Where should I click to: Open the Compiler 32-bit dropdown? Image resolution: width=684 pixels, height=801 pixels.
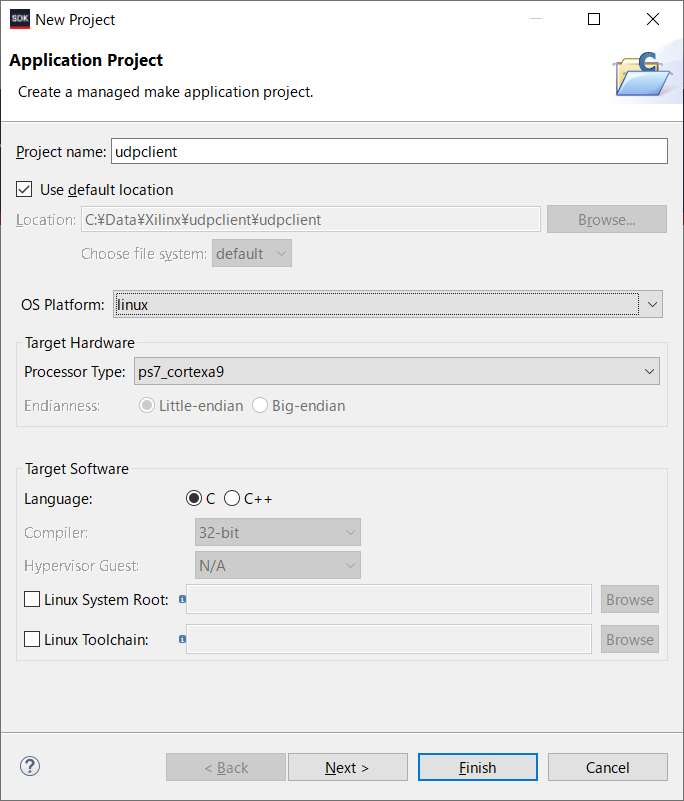pos(278,532)
